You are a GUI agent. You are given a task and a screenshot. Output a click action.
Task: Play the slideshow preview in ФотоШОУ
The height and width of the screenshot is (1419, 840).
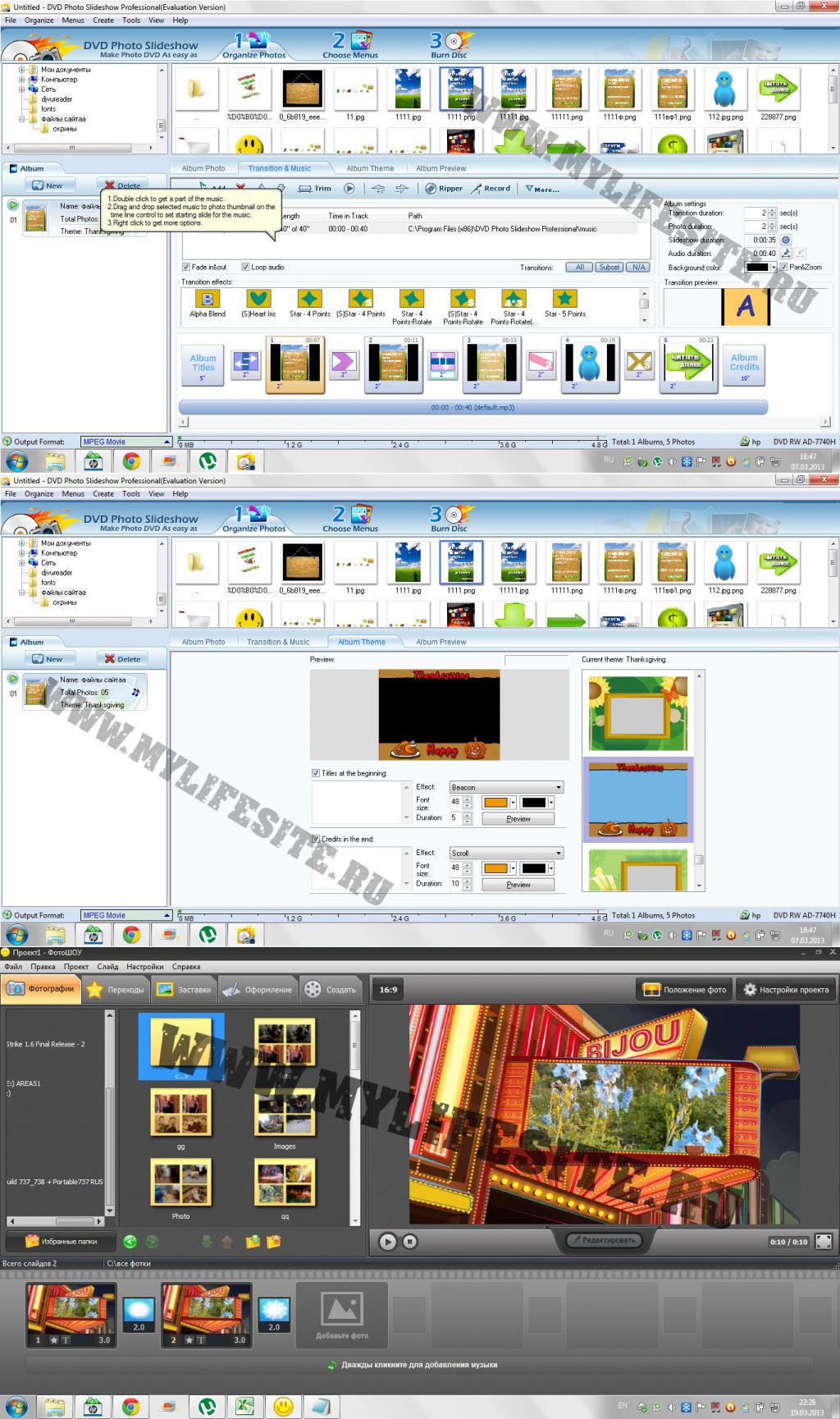pos(388,1242)
